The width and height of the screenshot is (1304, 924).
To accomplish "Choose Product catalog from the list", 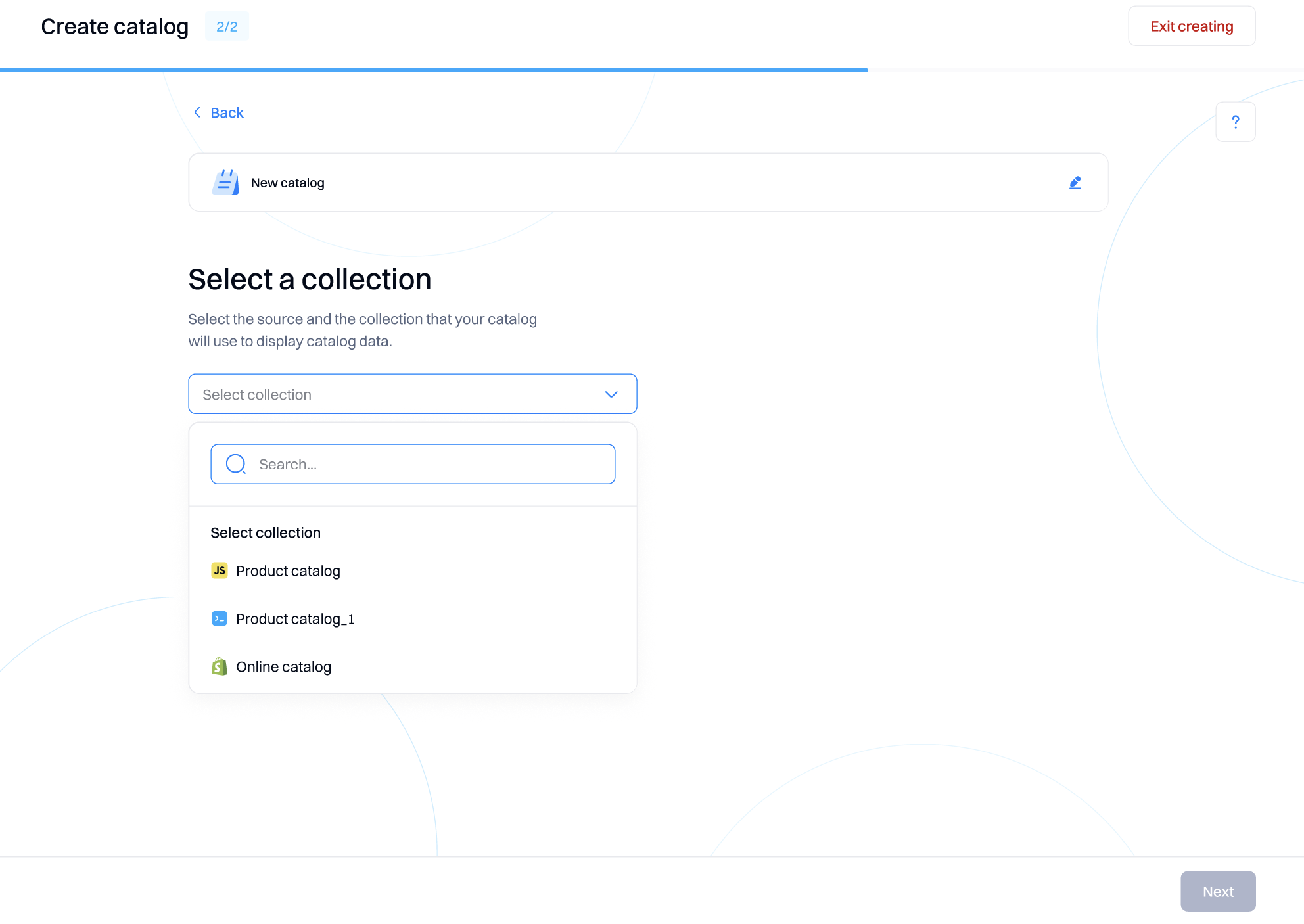I will pos(288,571).
